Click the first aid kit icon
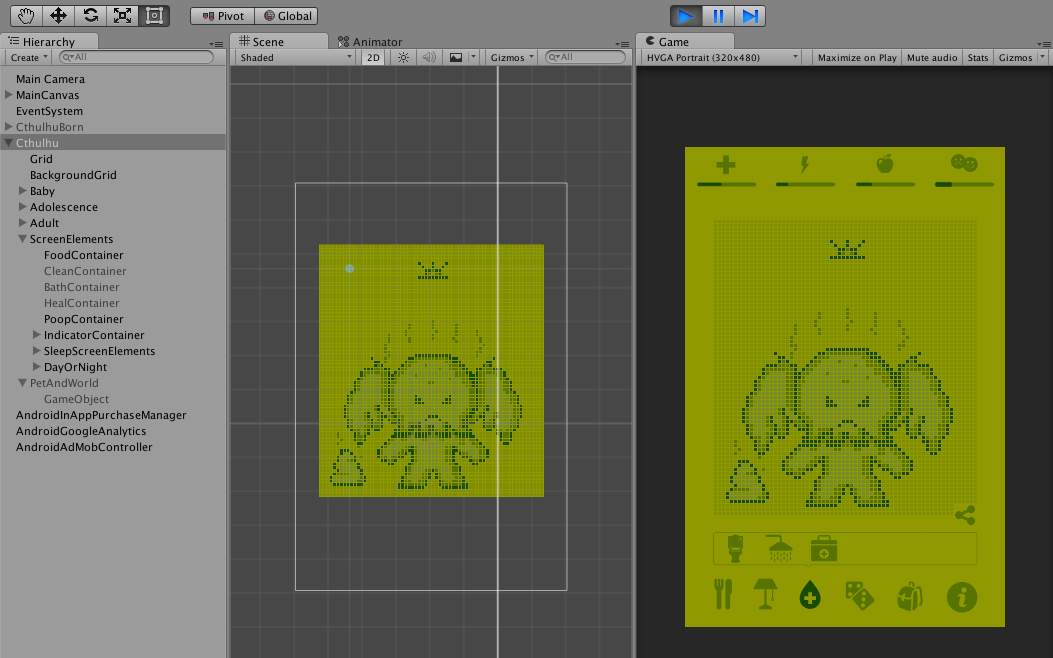 pyautogui.click(x=824, y=549)
